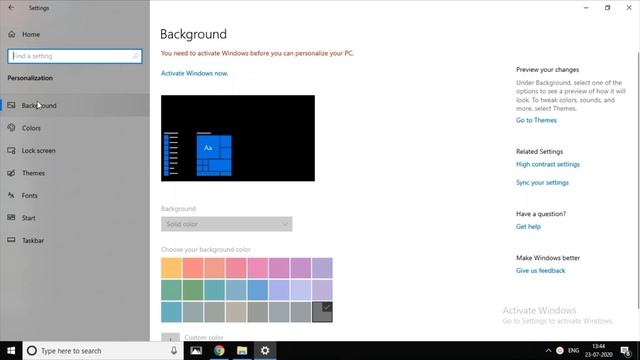
Task: Pick the first green swatch in second row
Action: click(171, 290)
